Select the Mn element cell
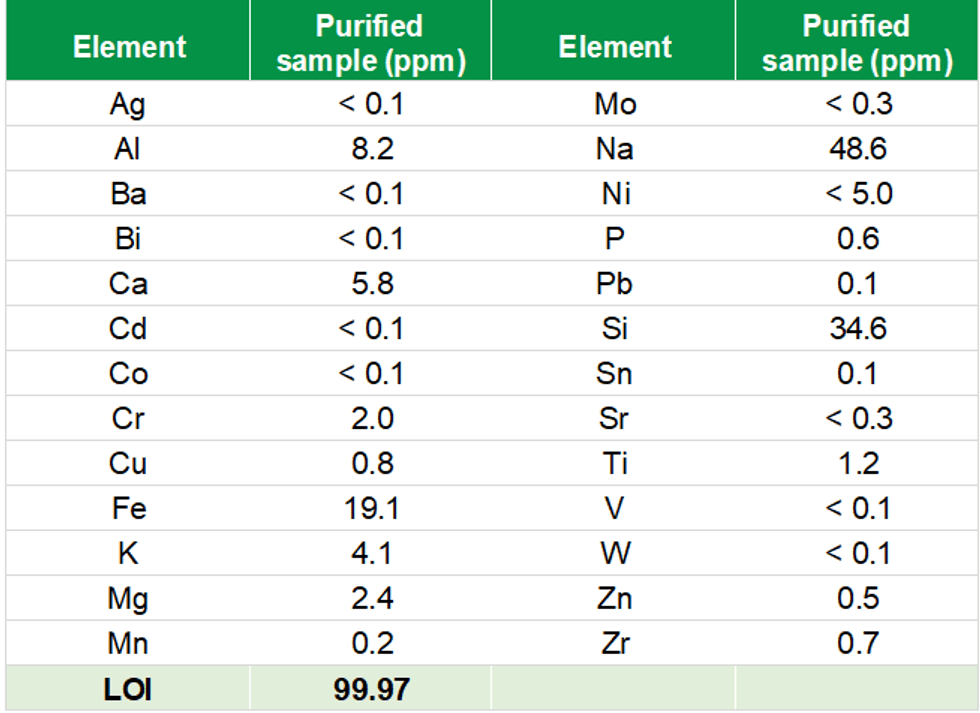980x713 pixels. pyautogui.click(x=128, y=643)
